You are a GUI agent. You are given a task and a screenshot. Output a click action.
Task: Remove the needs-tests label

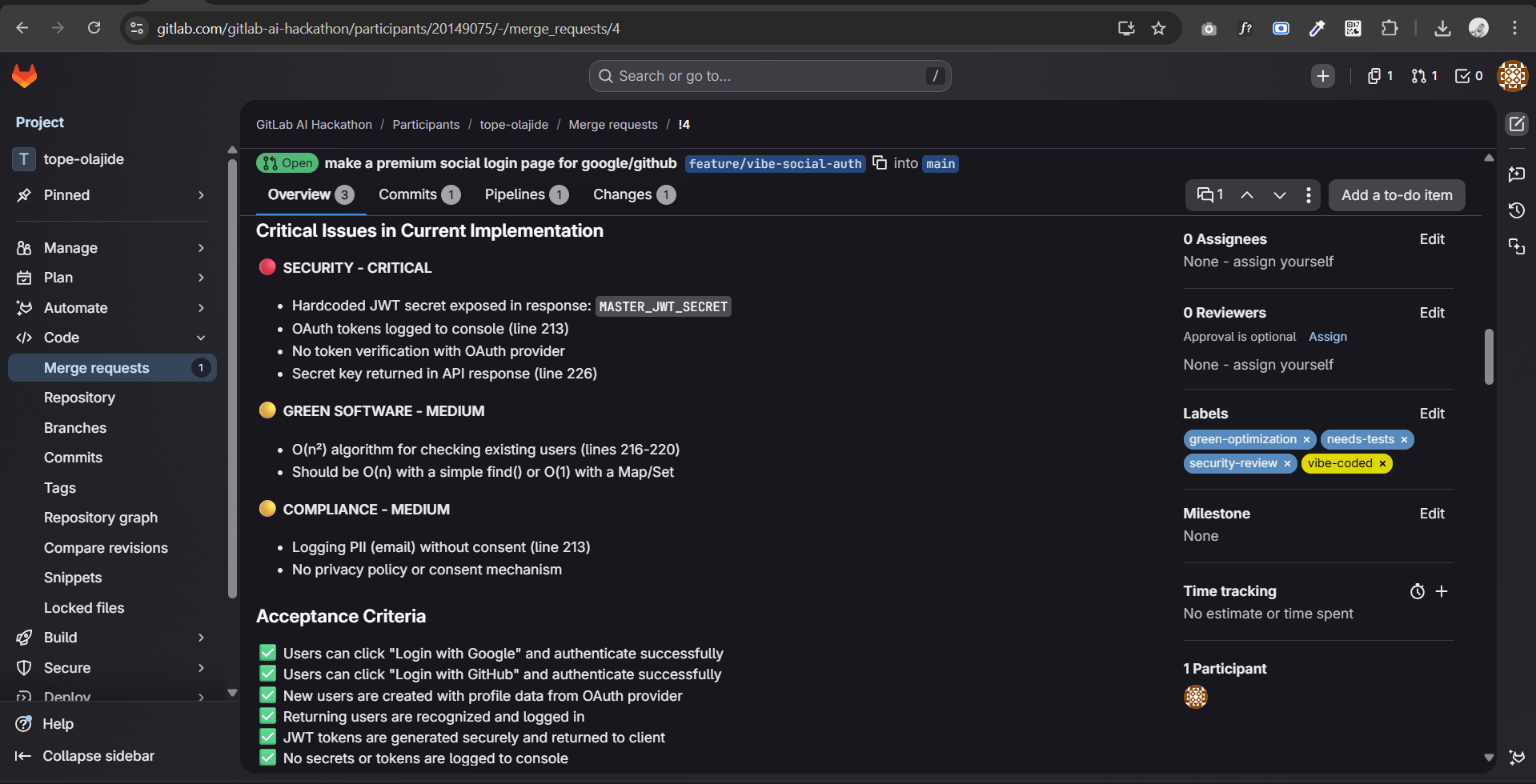tap(1404, 440)
